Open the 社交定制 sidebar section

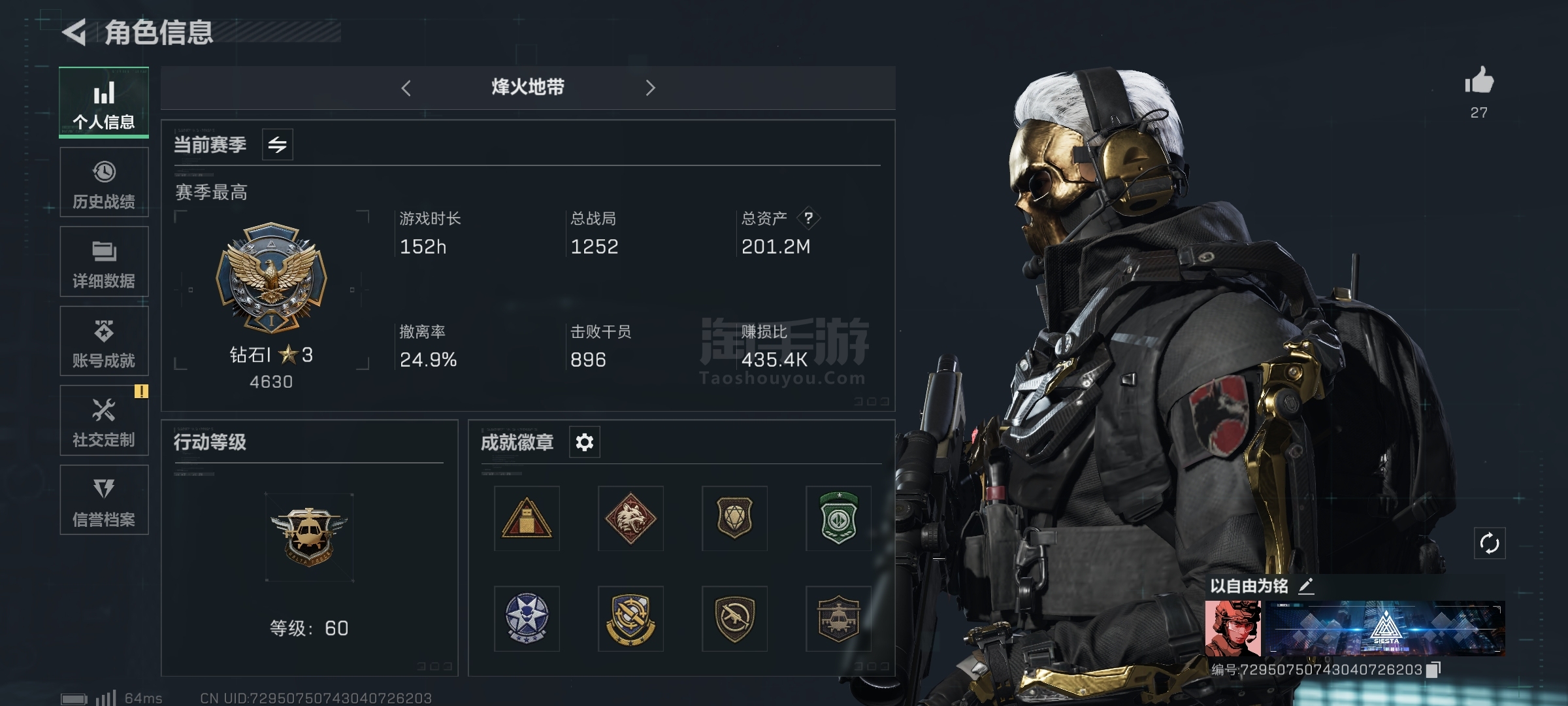tap(104, 420)
